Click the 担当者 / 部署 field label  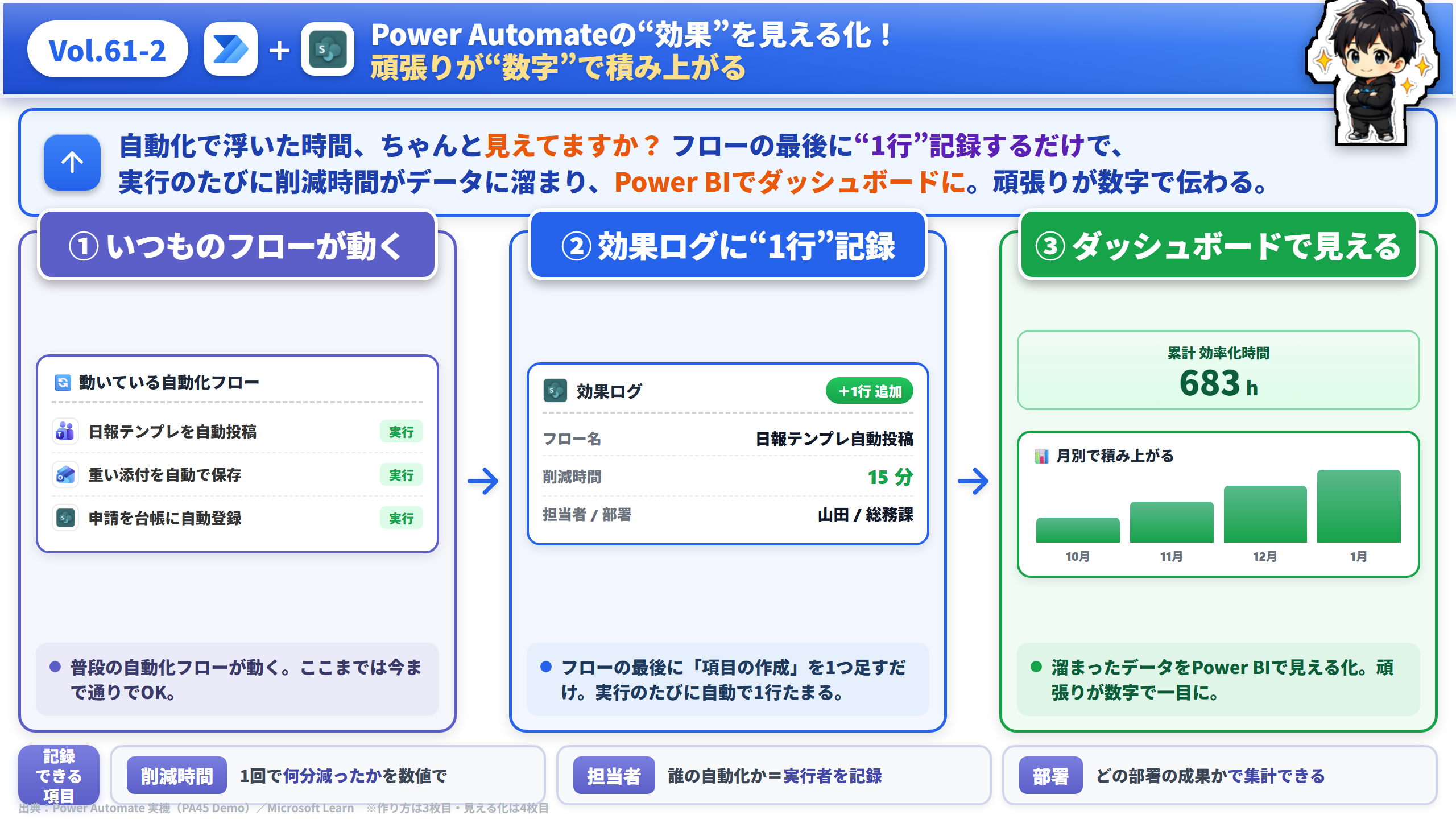(x=586, y=514)
